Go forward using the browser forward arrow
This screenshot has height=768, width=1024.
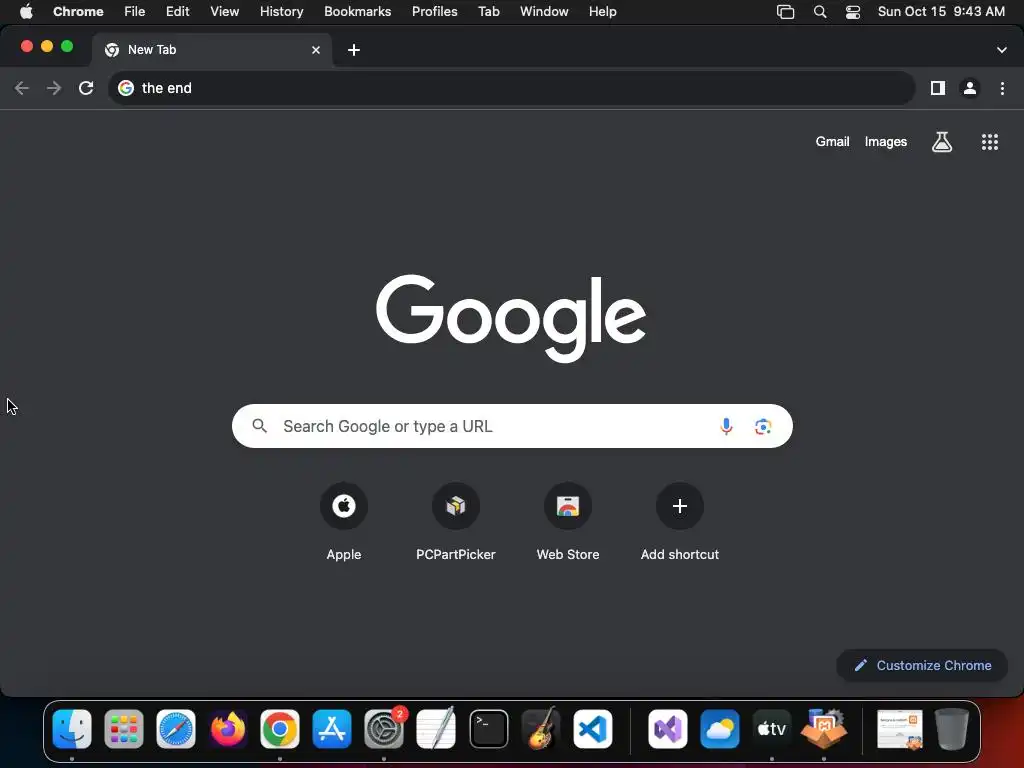click(54, 88)
